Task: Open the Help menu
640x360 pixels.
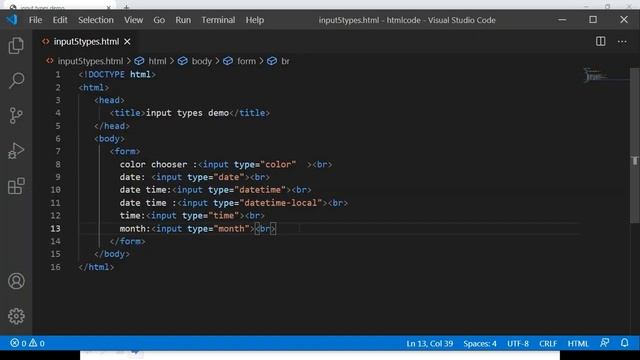Action: click(x=255, y=20)
